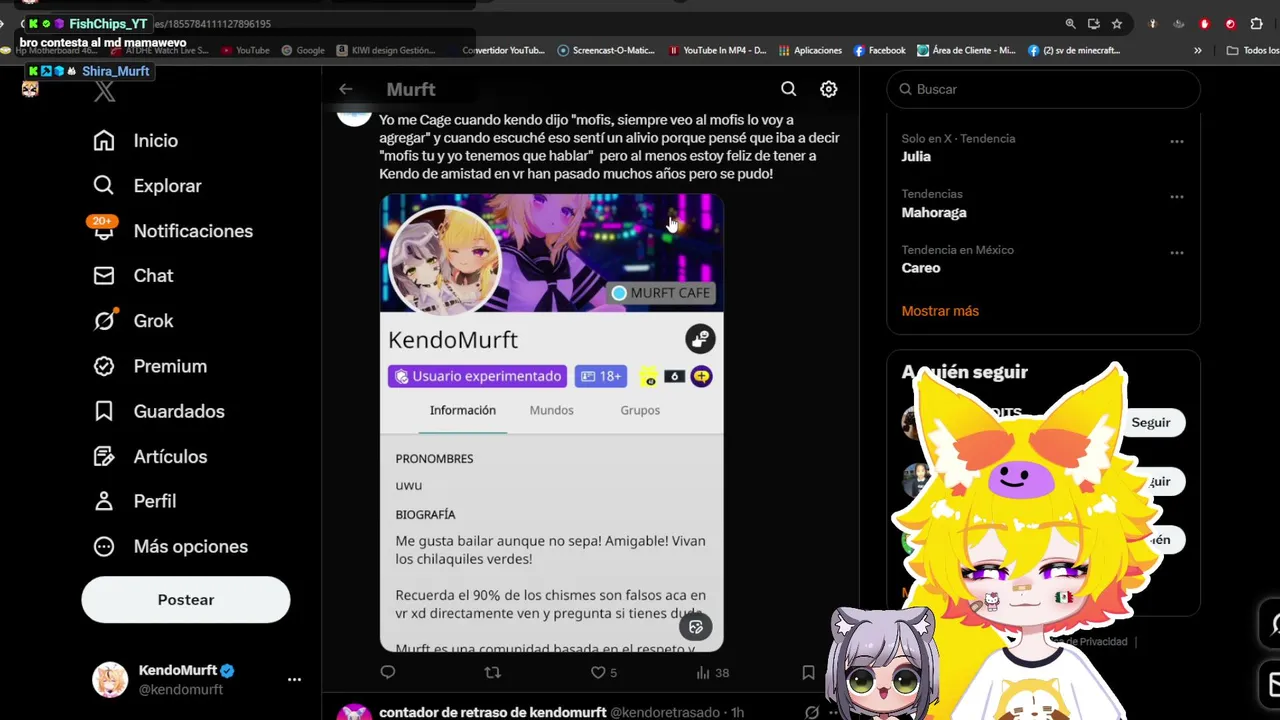Screen dimensions: 1280x720
Task: Open sv de minecraft bookmark
Action: click(1075, 50)
